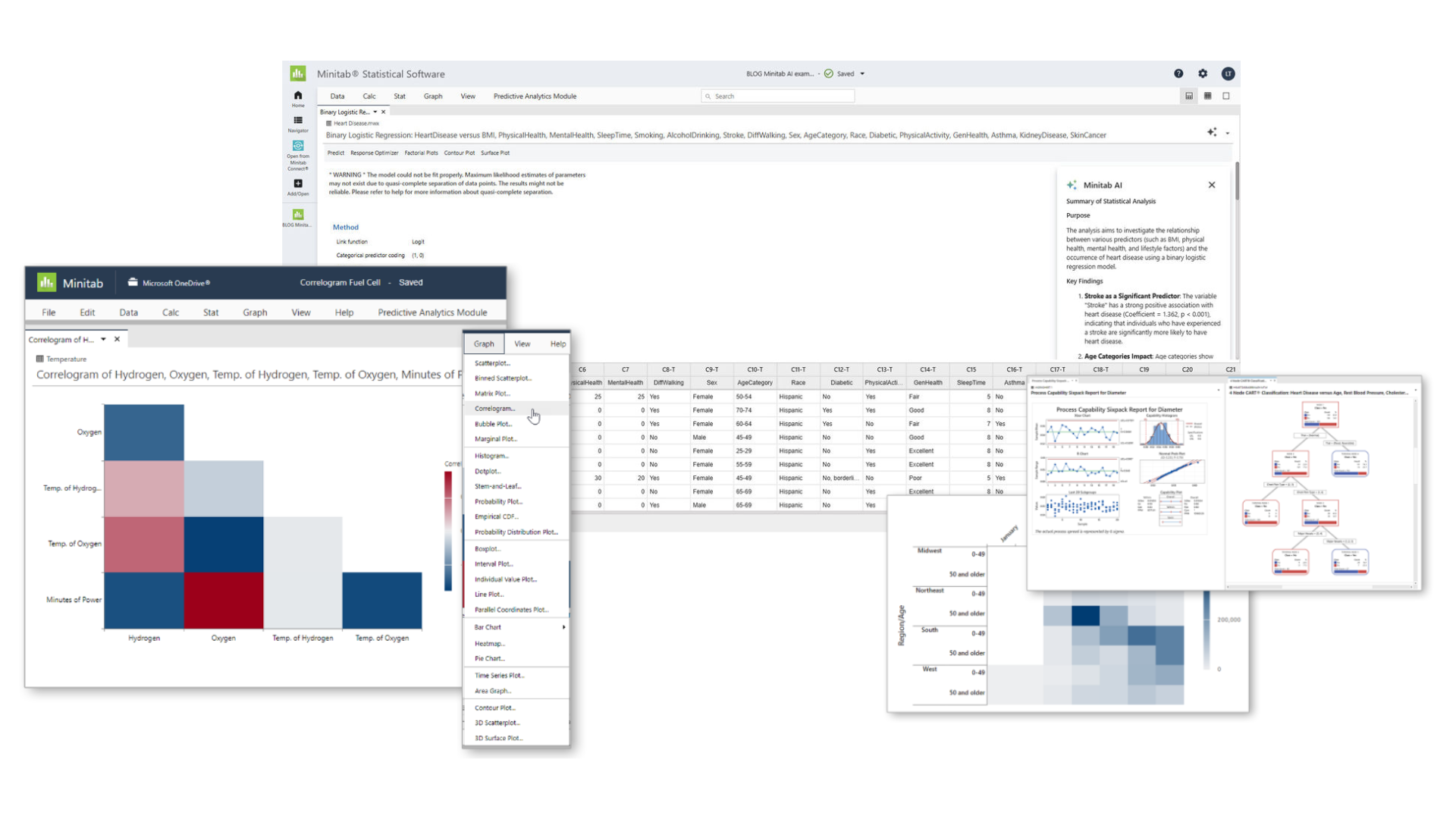
Task: Click the Home icon in the web app sidebar
Action: click(x=298, y=96)
